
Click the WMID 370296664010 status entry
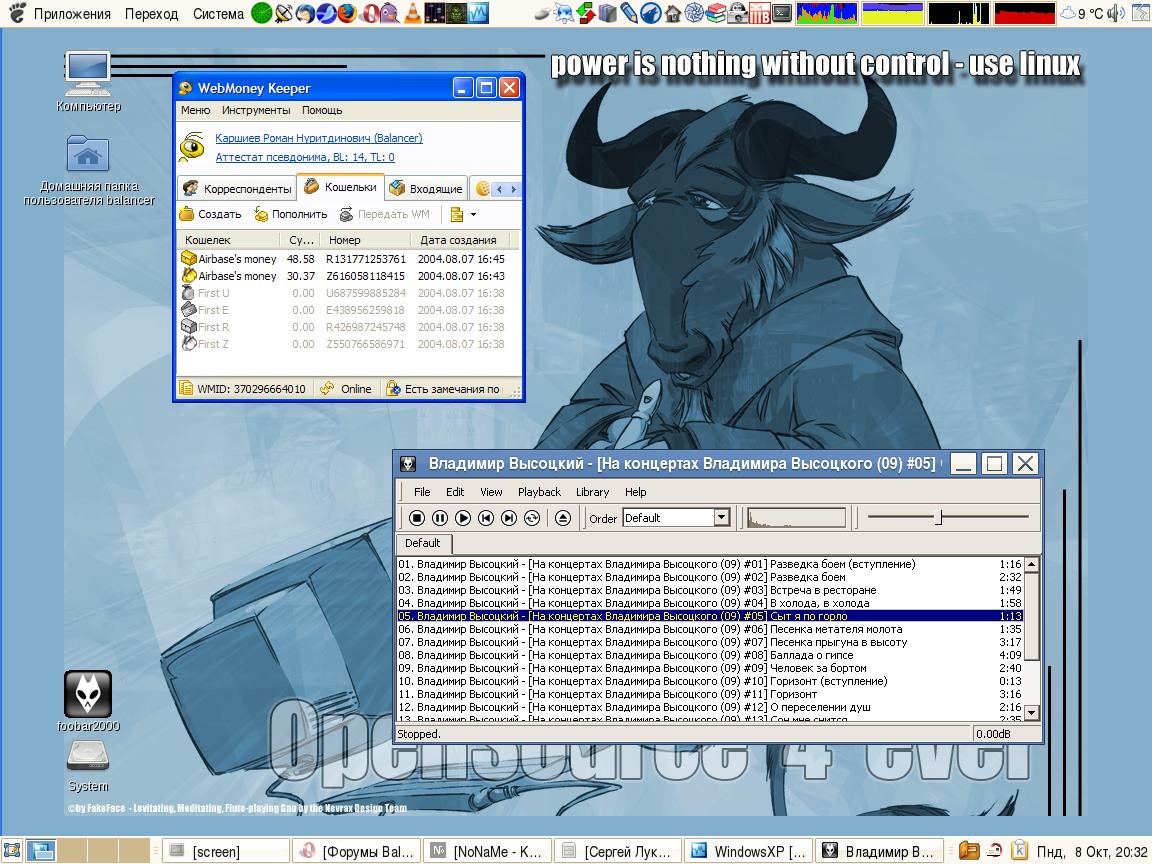tap(244, 389)
